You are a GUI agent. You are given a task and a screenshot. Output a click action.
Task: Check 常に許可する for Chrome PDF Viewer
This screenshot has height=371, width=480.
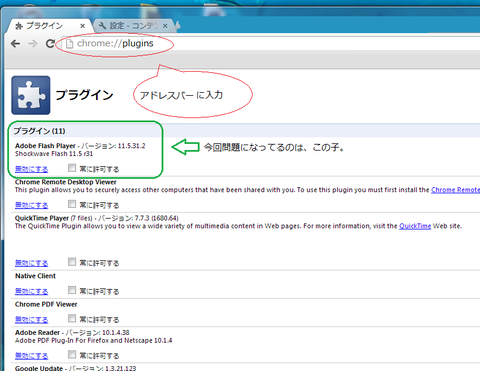coord(72,318)
